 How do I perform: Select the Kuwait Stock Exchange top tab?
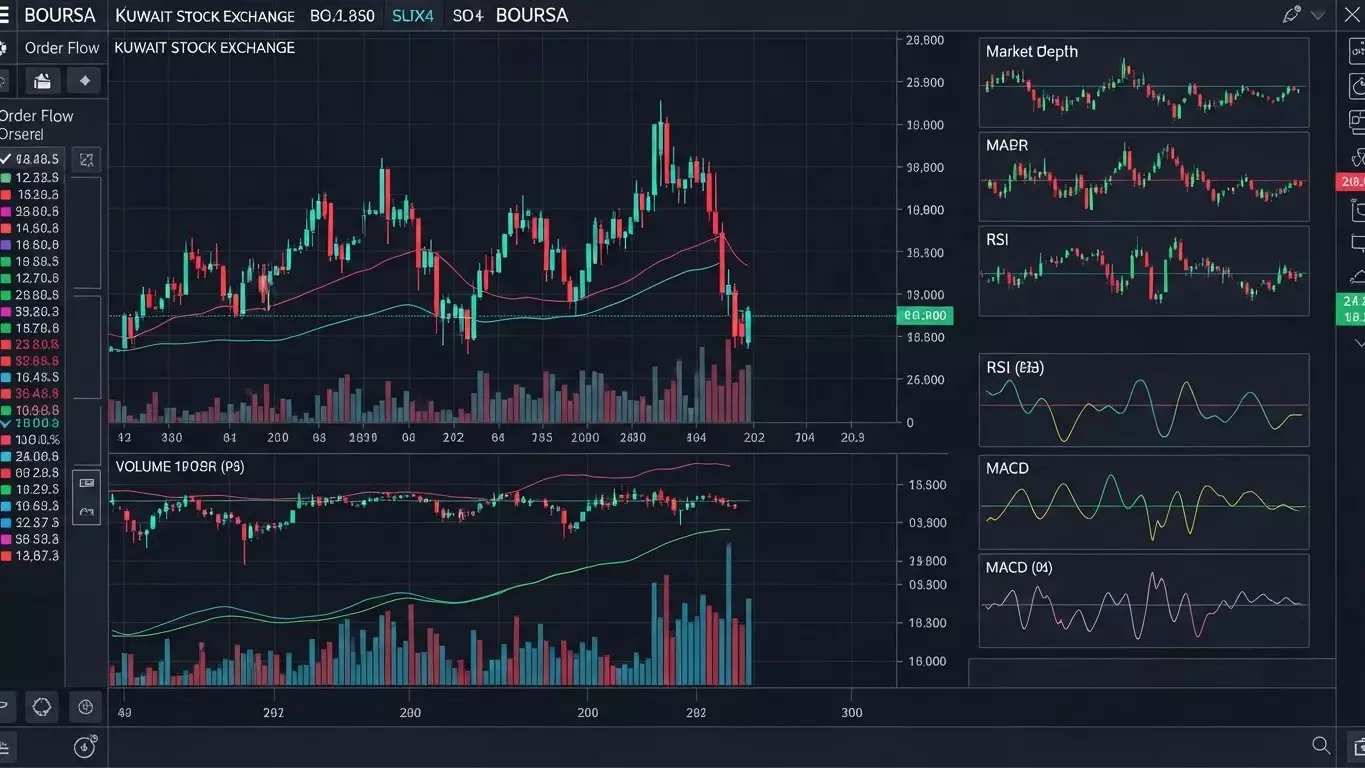tap(205, 16)
